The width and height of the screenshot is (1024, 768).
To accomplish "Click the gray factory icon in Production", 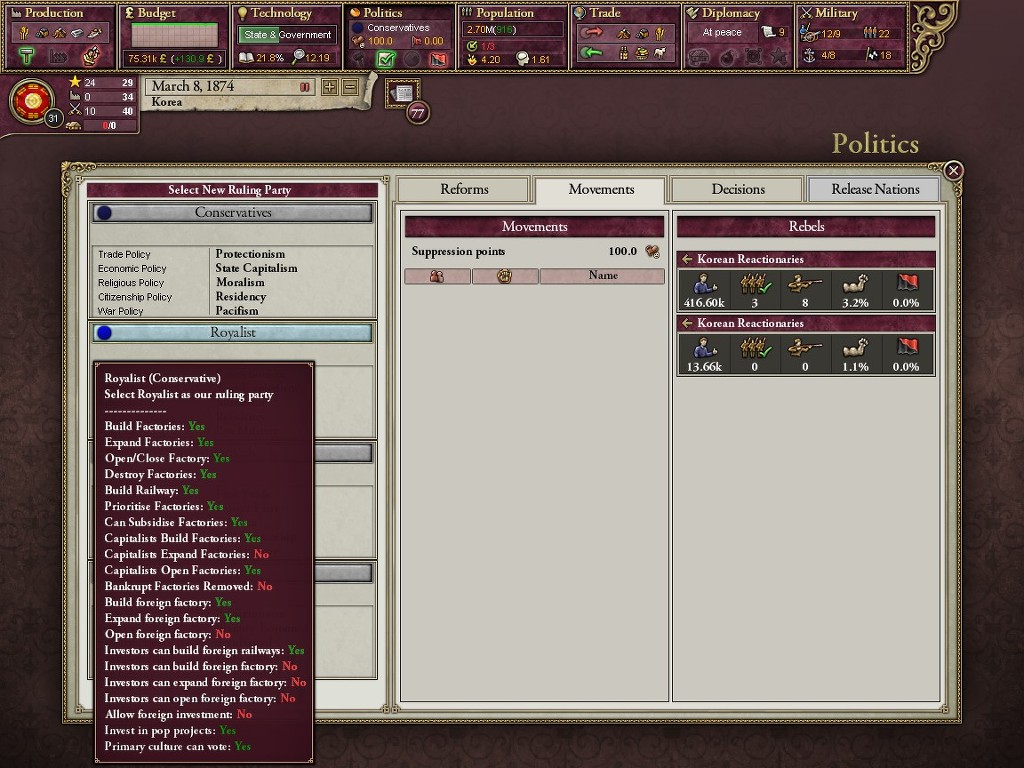I will [x=58, y=57].
